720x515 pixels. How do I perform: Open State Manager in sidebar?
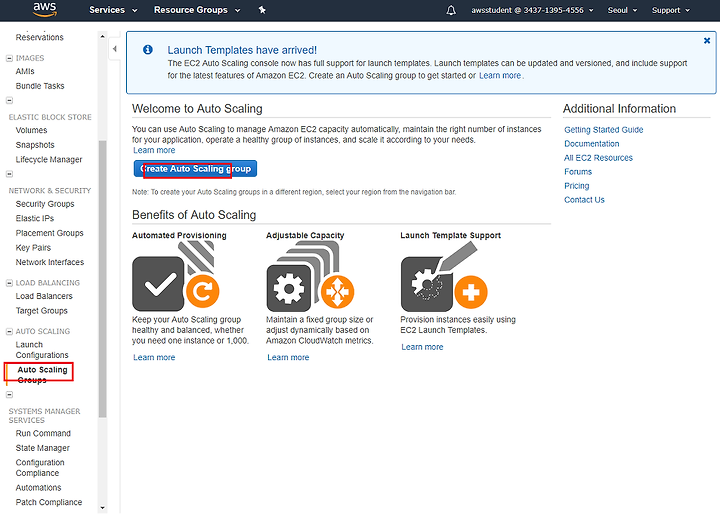click(43, 448)
